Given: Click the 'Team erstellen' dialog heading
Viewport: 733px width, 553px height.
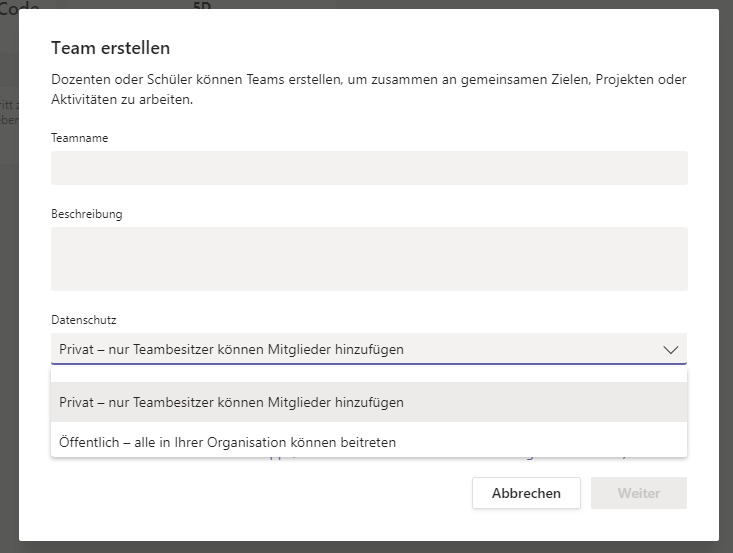Looking at the screenshot, I should 110,48.
